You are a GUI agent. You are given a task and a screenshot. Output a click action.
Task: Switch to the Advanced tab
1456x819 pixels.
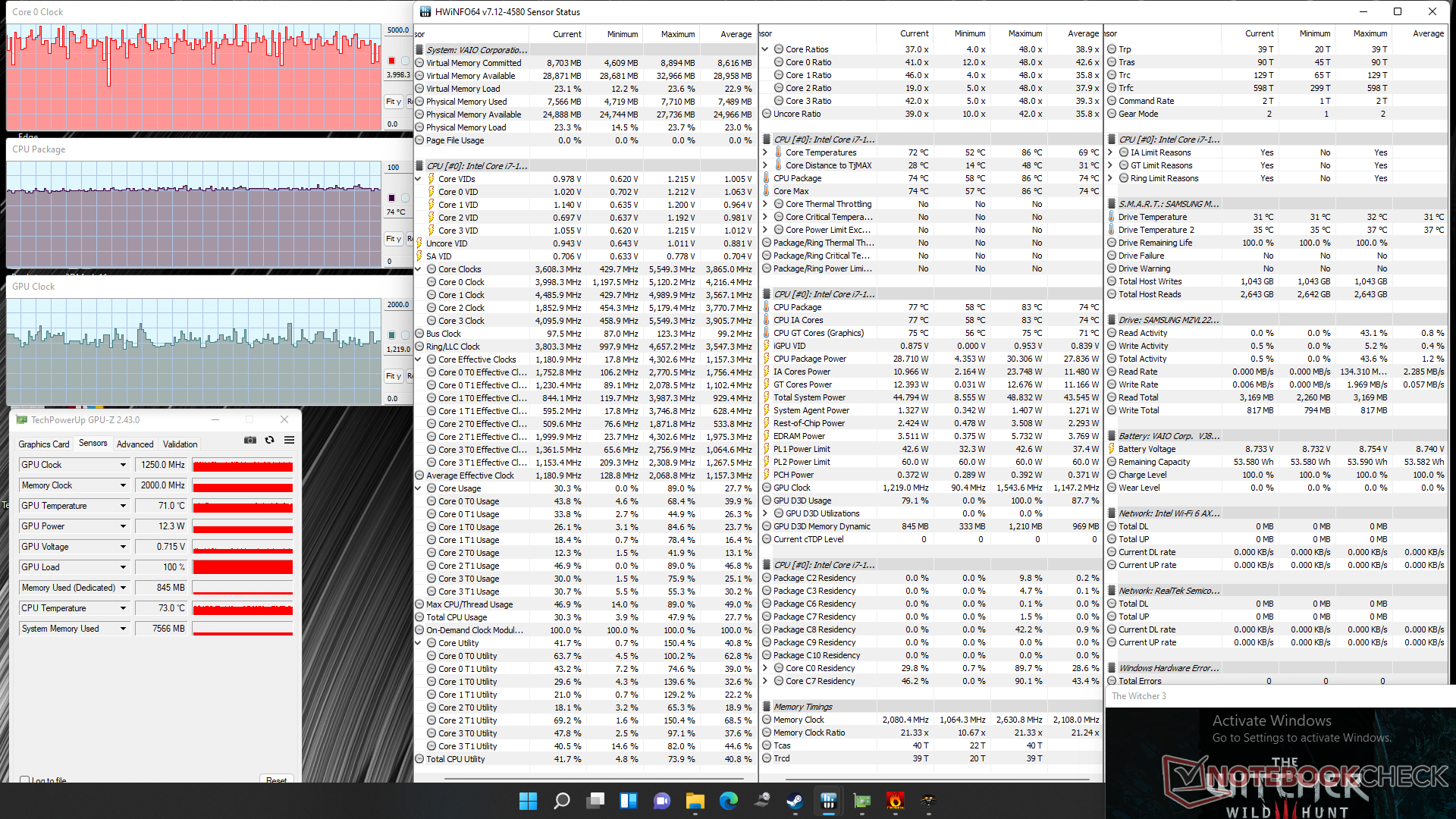pyautogui.click(x=135, y=444)
